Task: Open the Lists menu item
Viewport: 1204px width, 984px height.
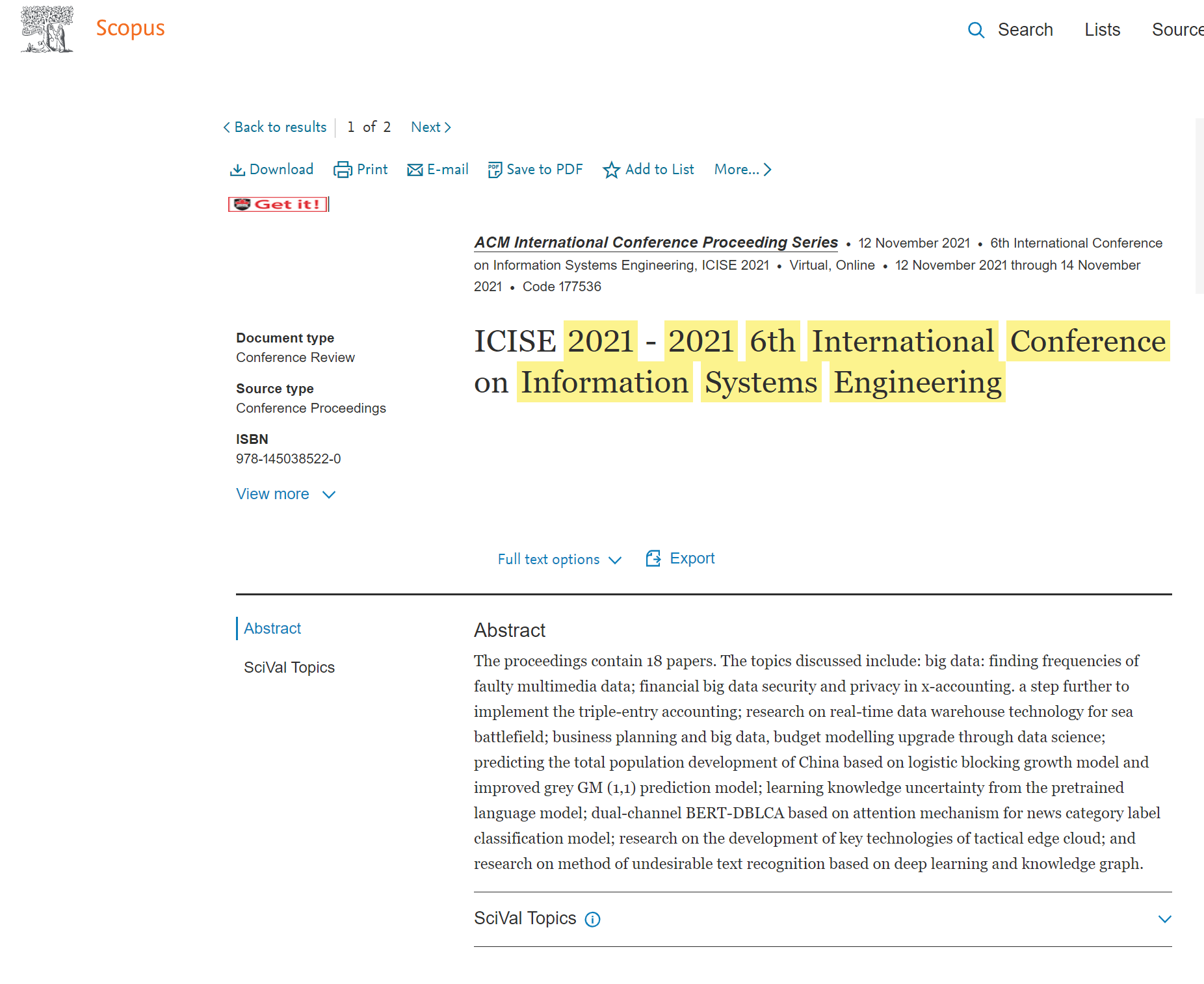Action: click(x=1102, y=30)
